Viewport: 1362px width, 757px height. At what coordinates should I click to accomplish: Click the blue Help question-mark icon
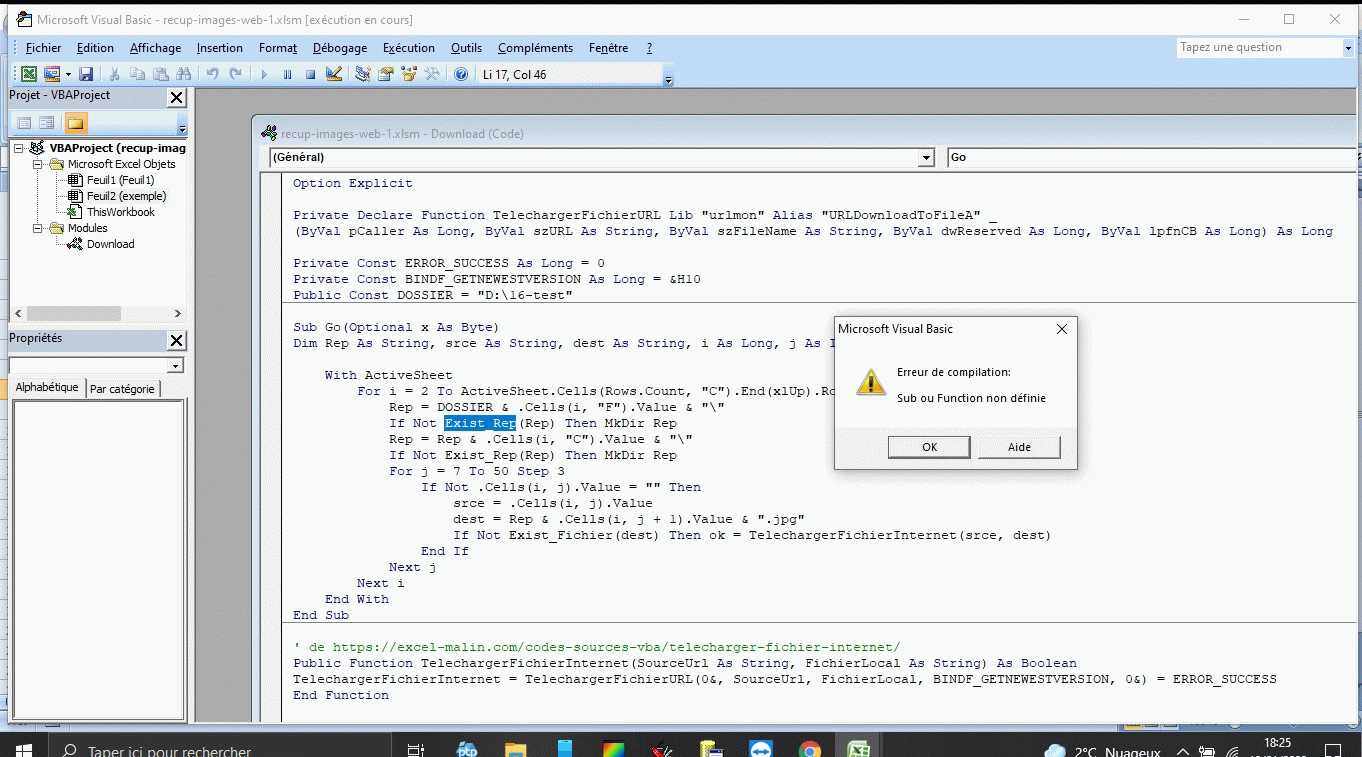[460, 74]
